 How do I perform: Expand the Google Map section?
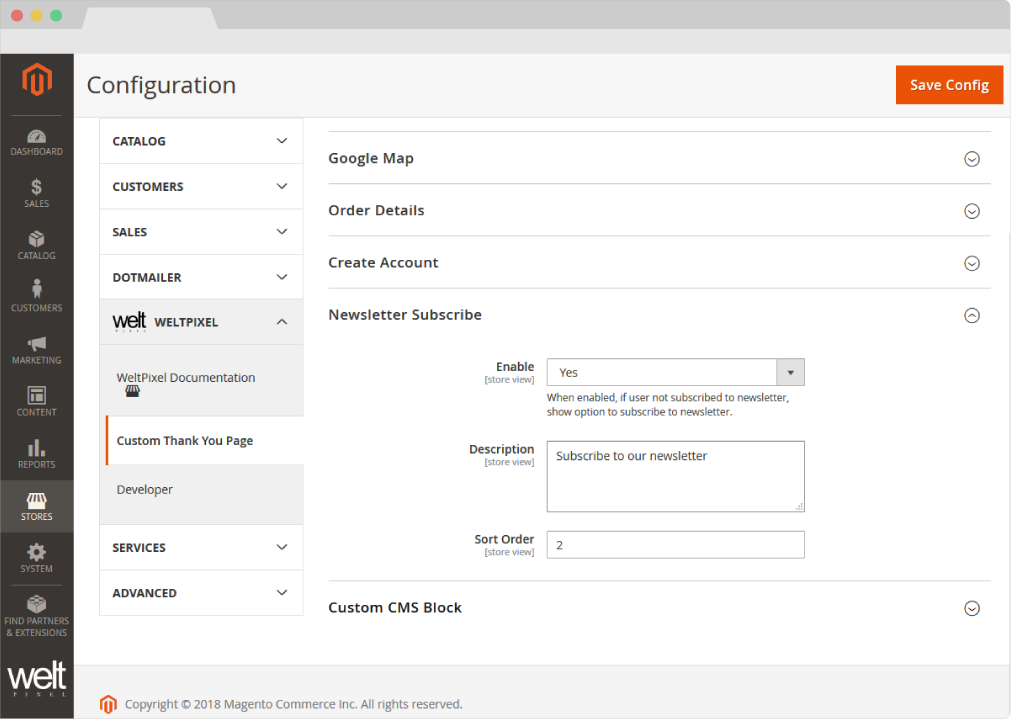point(972,159)
